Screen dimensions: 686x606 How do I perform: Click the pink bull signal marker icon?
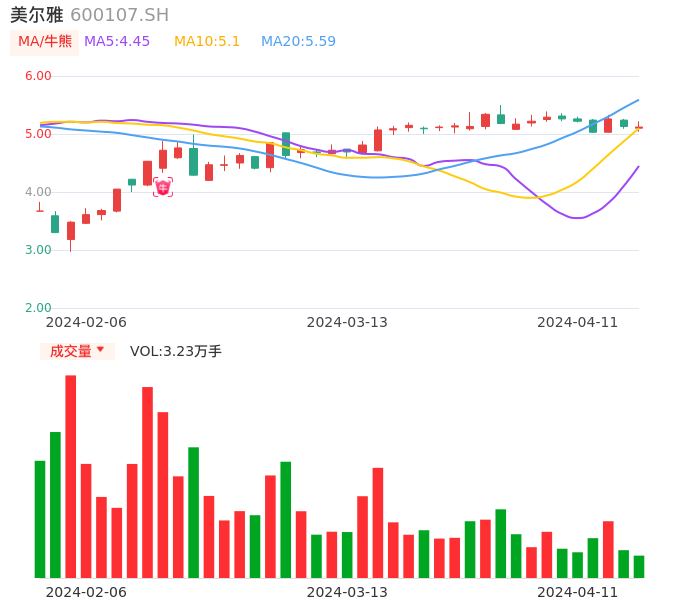163,187
